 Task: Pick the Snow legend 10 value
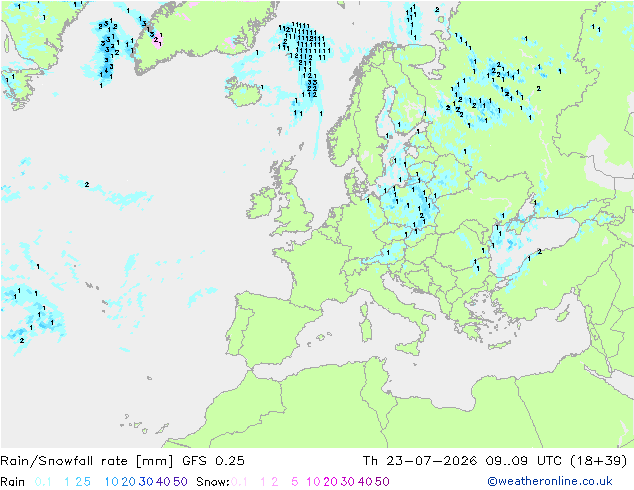tap(313, 482)
